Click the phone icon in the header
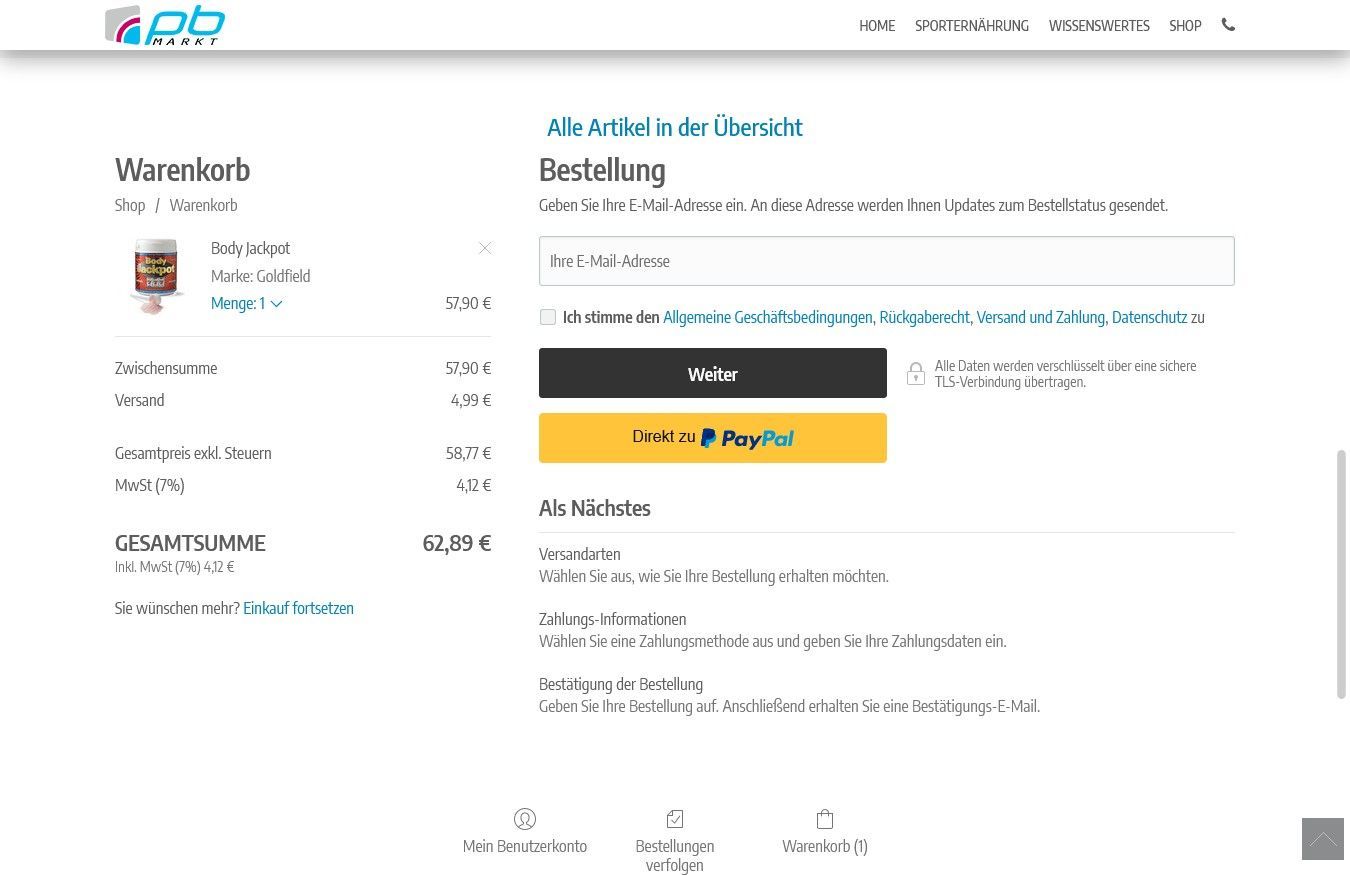Image resolution: width=1350 pixels, height=875 pixels. pos(1228,25)
